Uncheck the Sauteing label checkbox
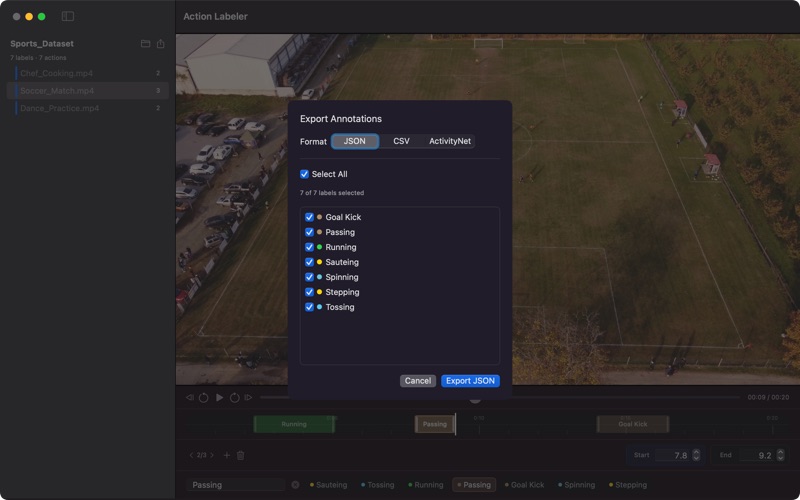The height and width of the screenshot is (500, 800). (309, 262)
